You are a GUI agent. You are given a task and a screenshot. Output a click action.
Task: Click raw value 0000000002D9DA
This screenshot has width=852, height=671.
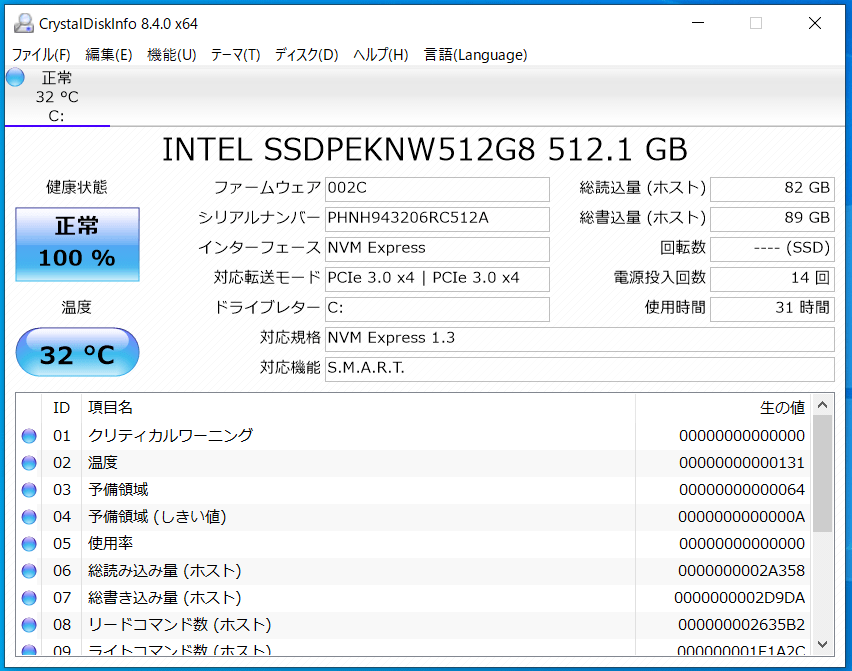740,598
